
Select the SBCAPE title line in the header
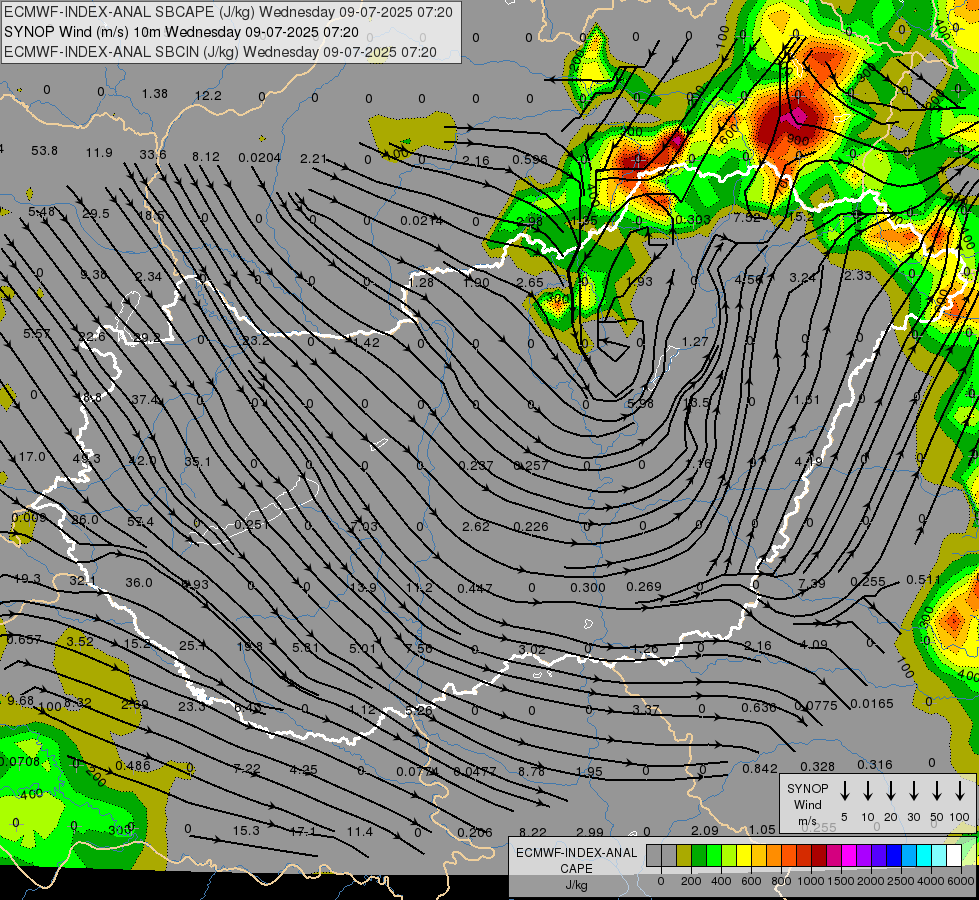pyautogui.click(x=228, y=12)
